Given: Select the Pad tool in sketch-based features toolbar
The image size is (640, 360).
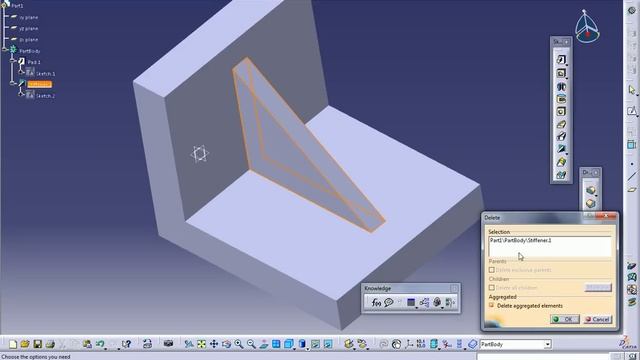Looking at the screenshot, I should point(561,60).
